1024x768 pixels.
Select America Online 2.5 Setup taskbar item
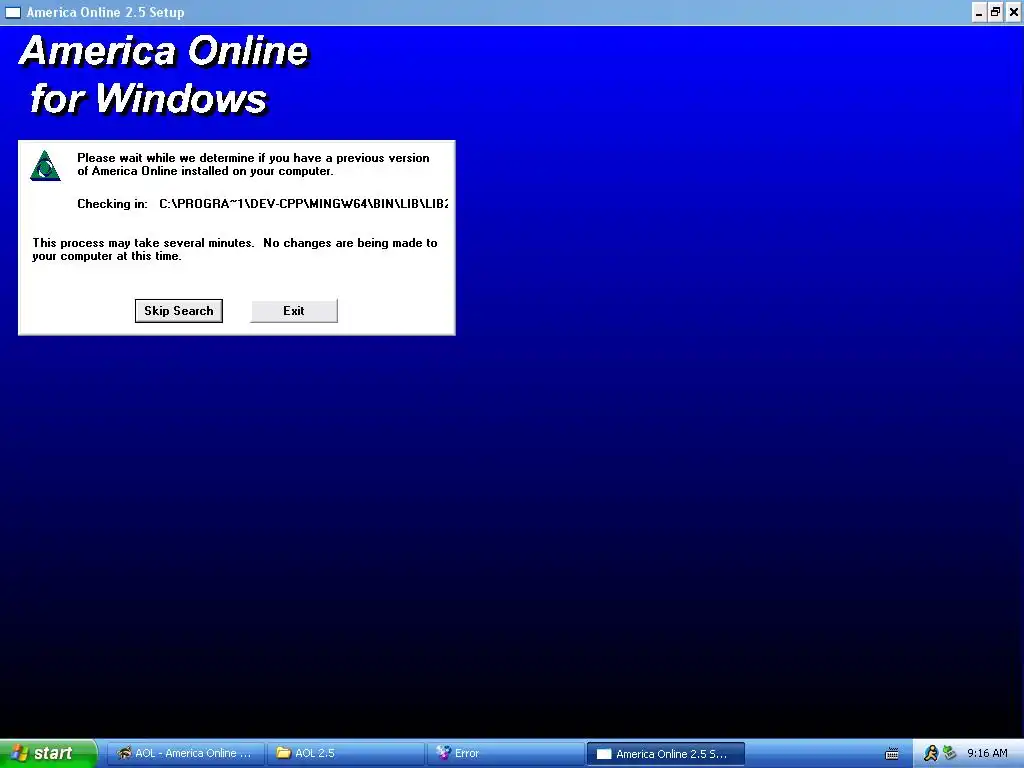[x=665, y=754]
